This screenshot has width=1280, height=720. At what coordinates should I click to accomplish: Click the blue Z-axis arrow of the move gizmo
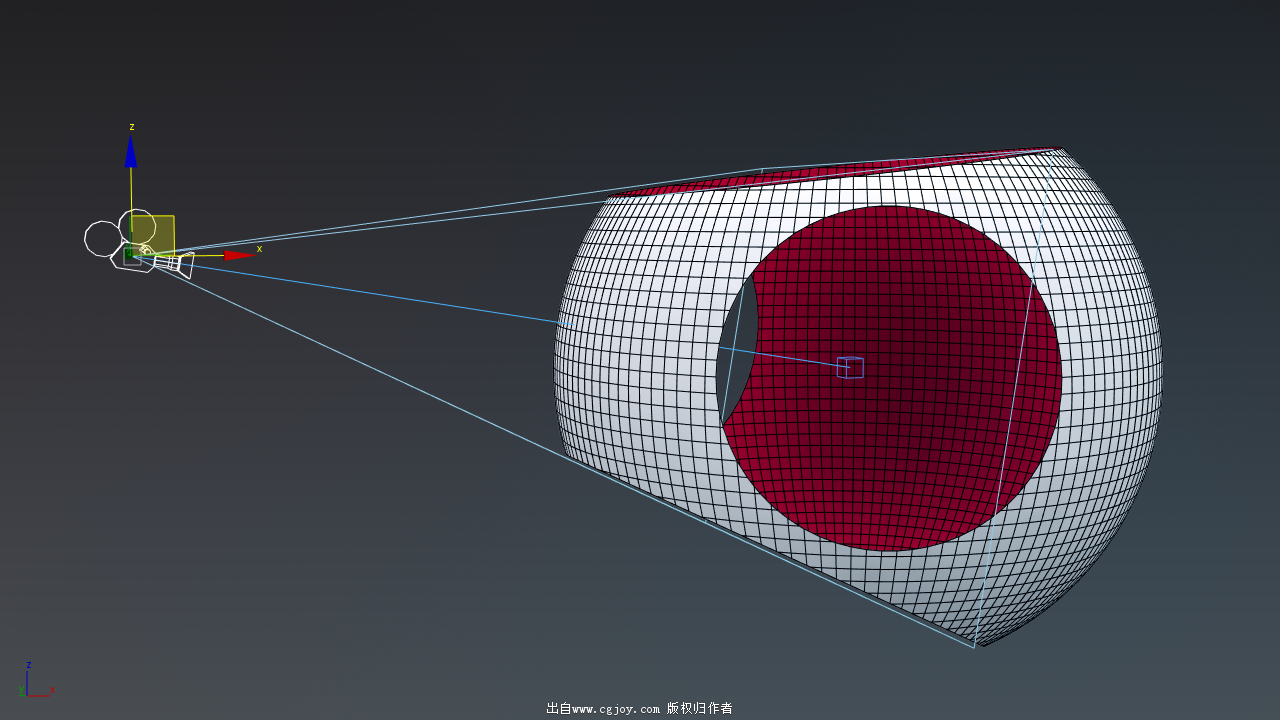(x=131, y=151)
